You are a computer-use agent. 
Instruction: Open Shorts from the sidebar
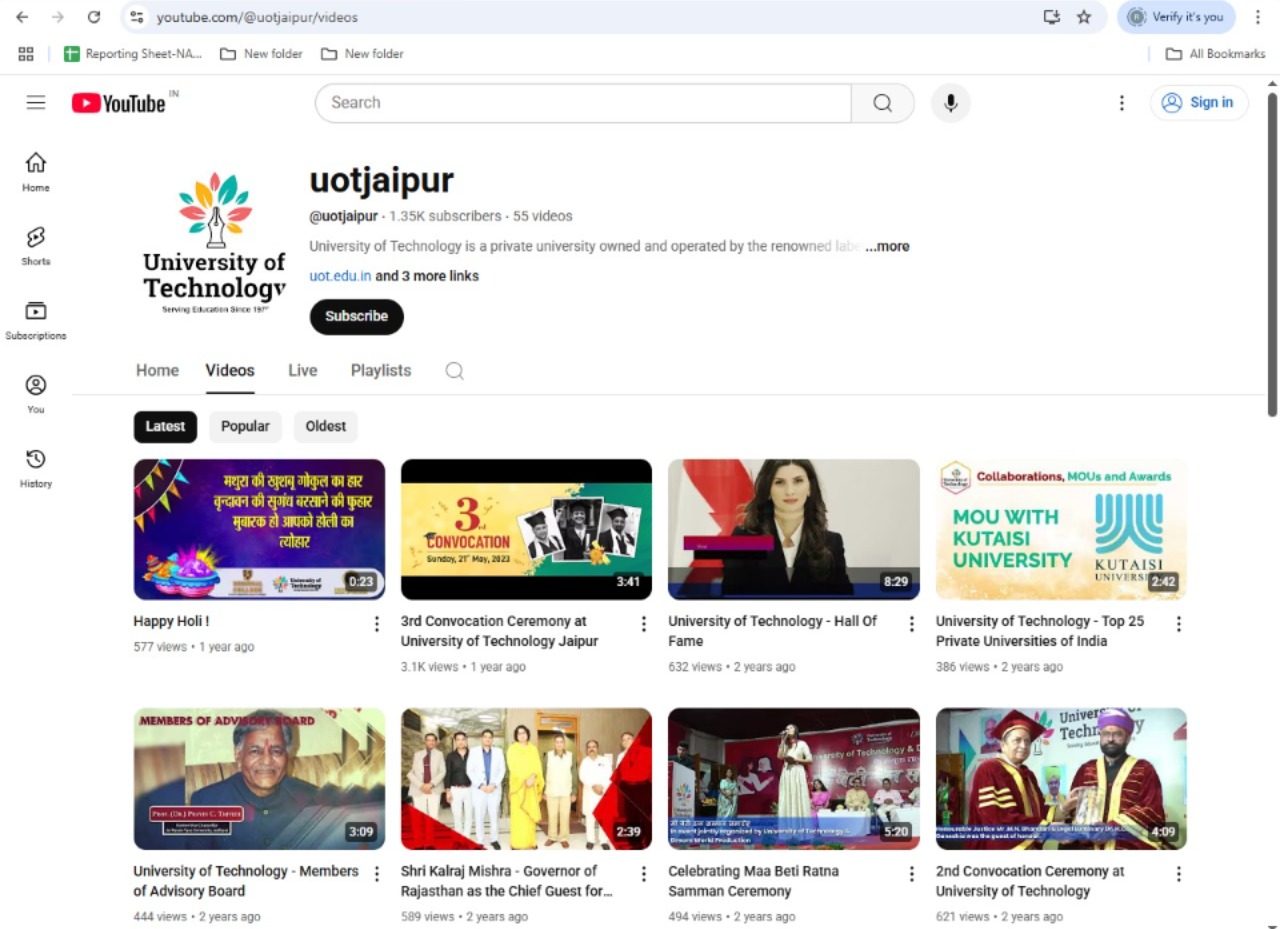click(x=36, y=245)
